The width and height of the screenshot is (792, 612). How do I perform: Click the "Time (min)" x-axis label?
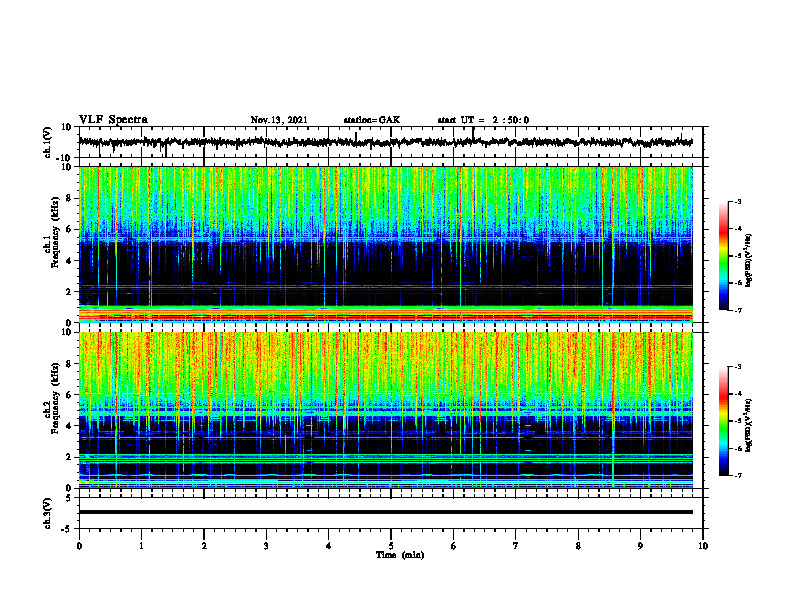click(x=400, y=555)
